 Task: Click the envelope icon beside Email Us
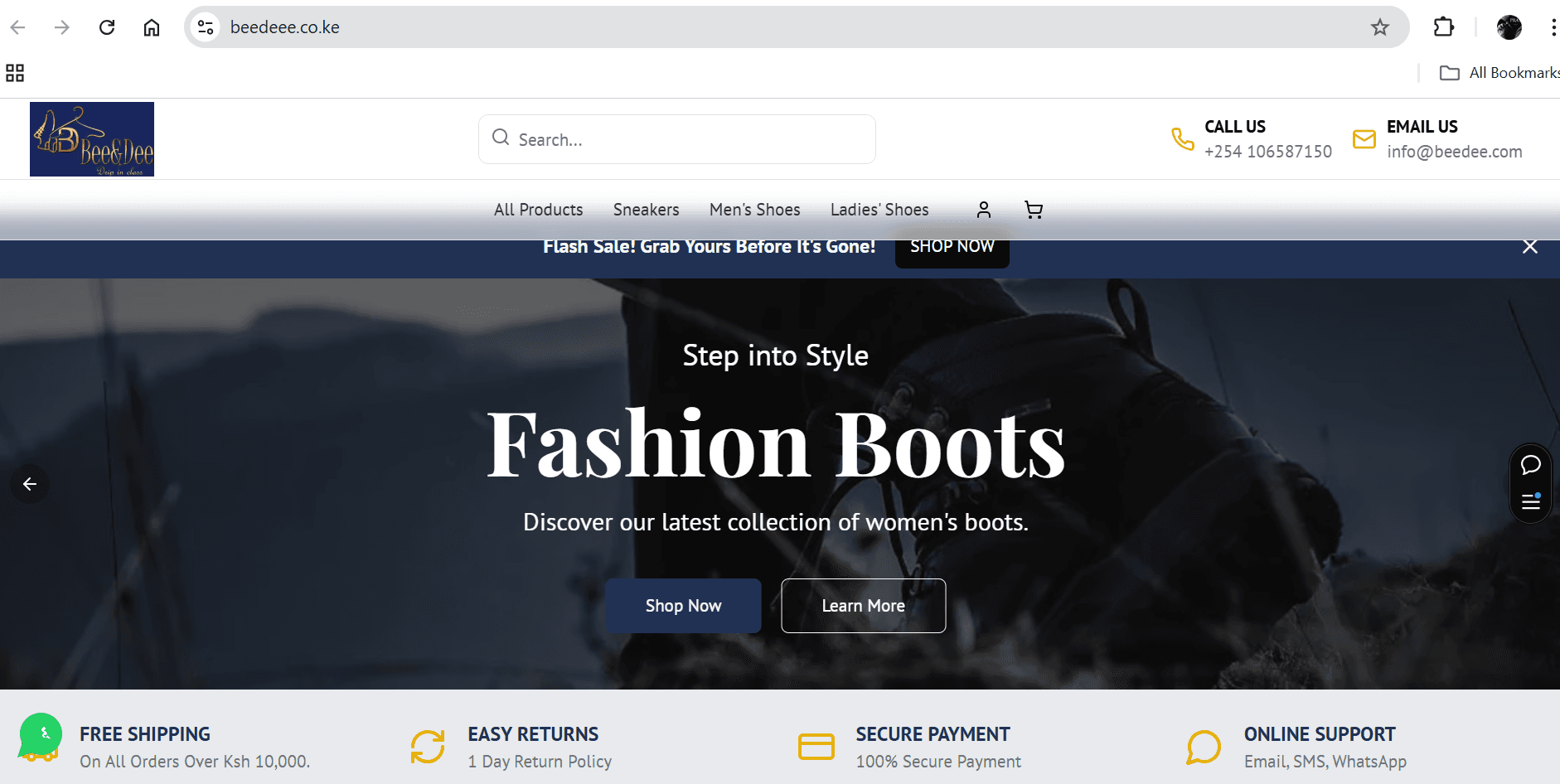tap(1364, 139)
